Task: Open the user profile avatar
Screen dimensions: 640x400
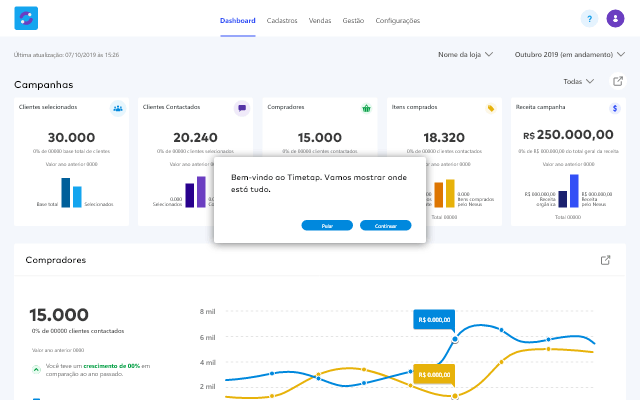Action: coord(615,19)
